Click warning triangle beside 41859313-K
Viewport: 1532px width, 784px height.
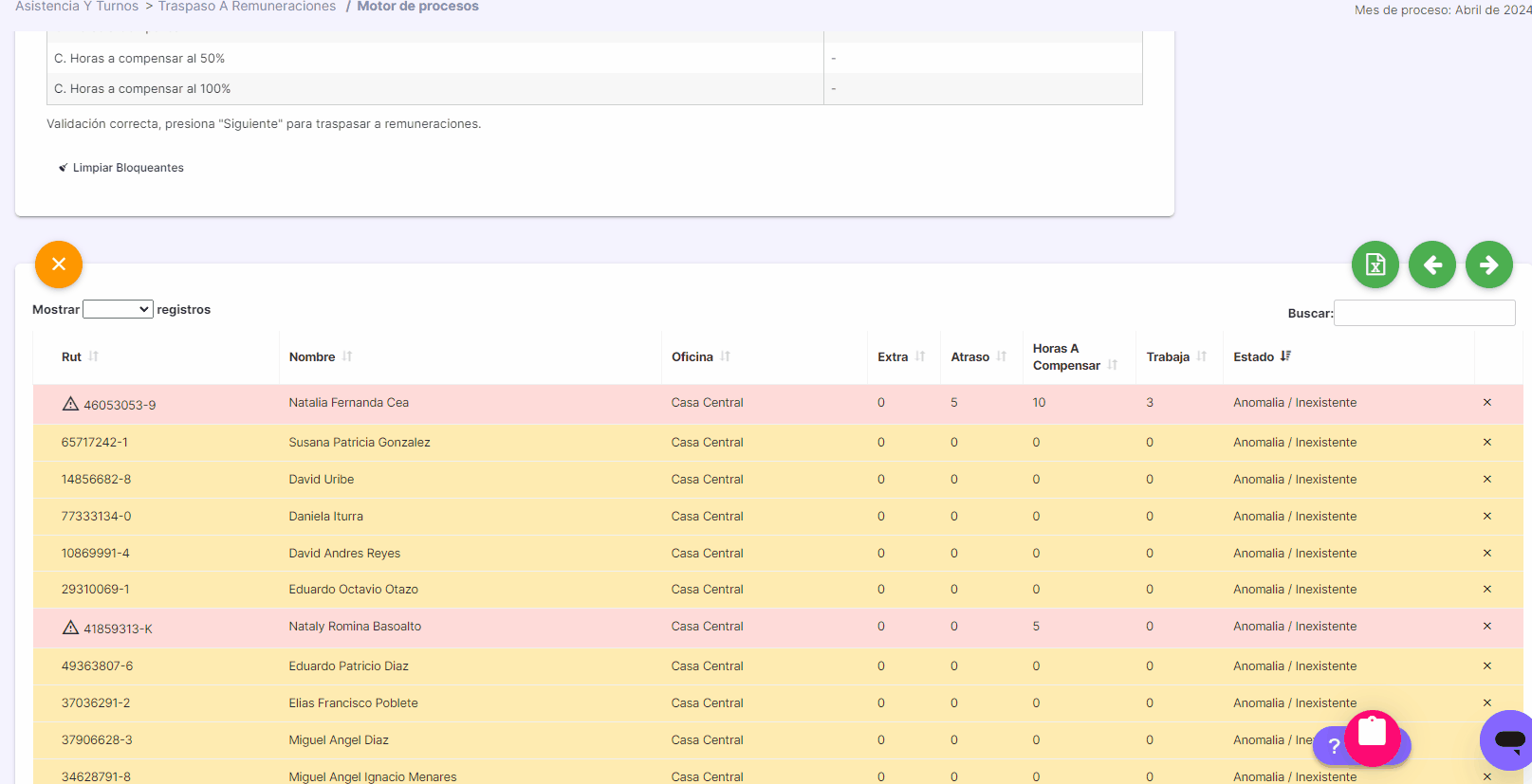[70, 628]
